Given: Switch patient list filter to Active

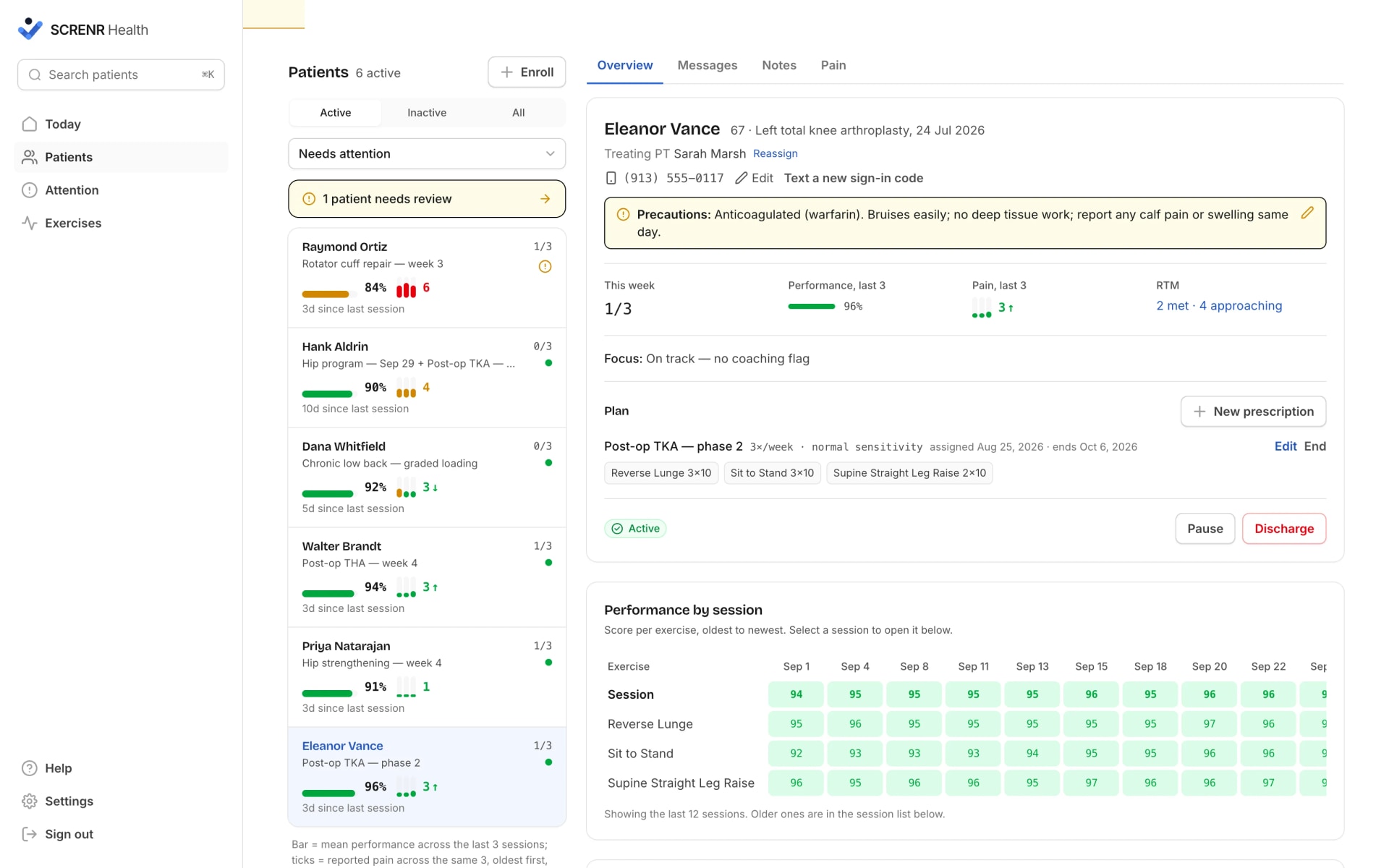Looking at the screenshot, I should tap(336, 113).
